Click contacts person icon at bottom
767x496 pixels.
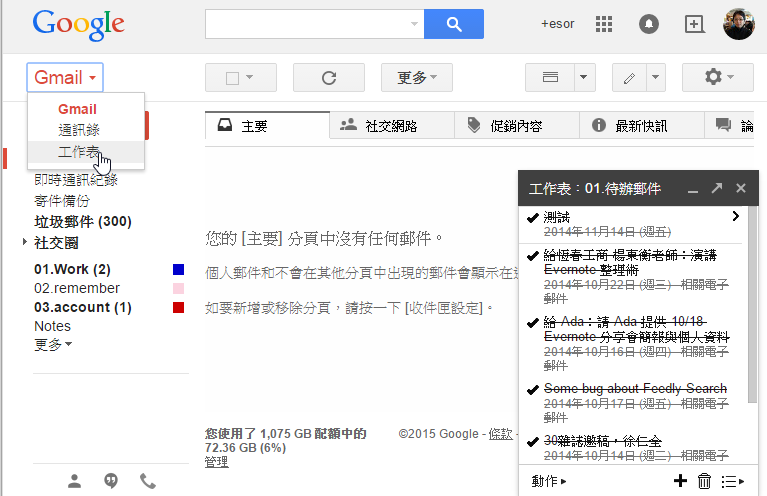pyautogui.click(x=74, y=481)
